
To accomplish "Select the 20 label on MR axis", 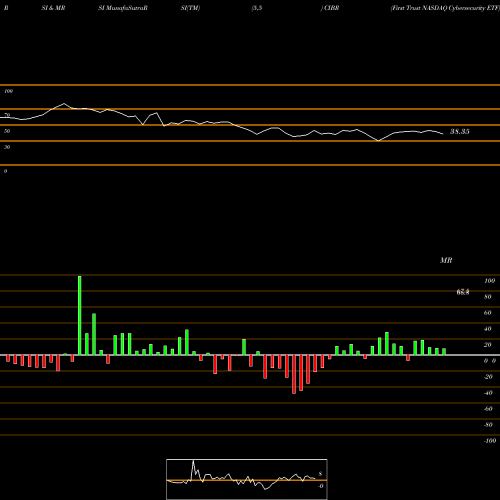I will (488, 345).
